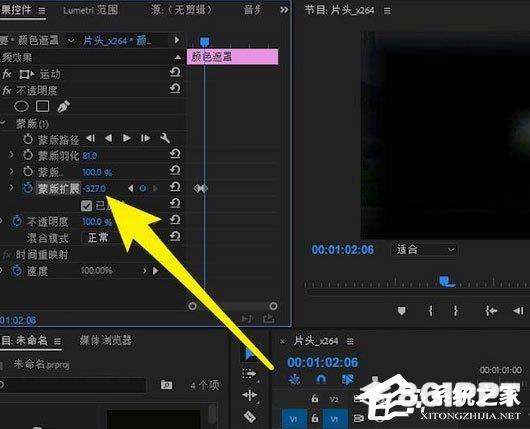Open mask path tracking options wrench

point(165,138)
